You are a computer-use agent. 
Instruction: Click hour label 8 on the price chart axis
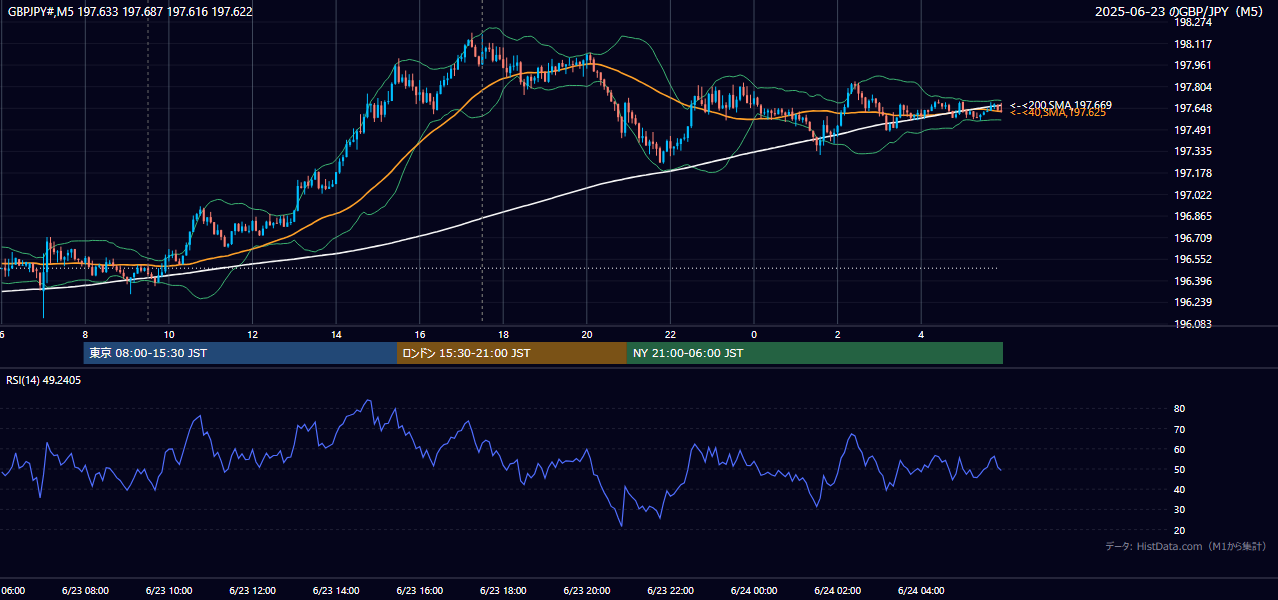click(x=85, y=335)
